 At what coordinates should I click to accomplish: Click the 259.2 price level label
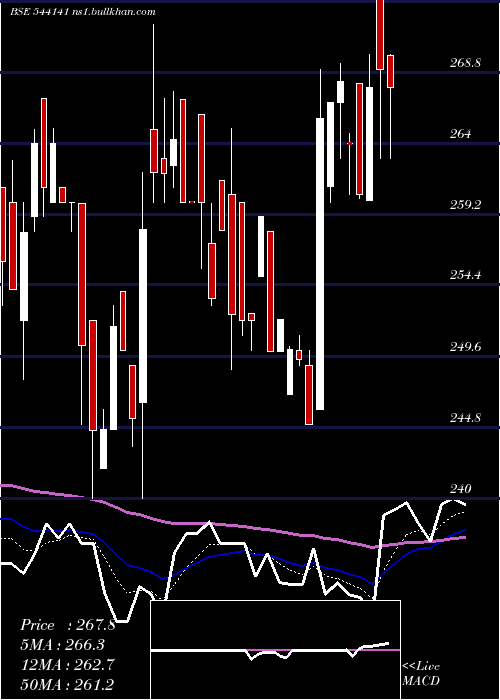pyautogui.click(x=465, y=204)
